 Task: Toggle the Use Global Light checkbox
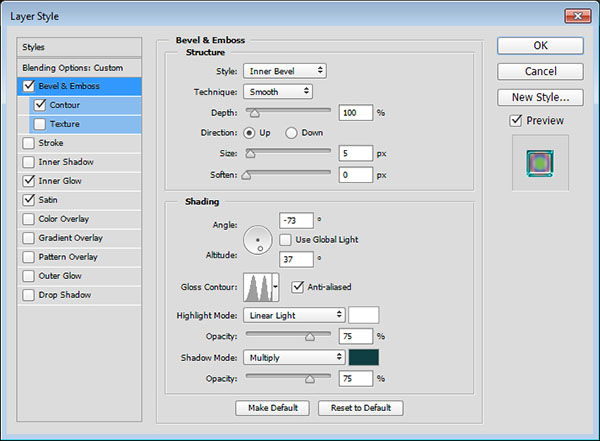287,240
